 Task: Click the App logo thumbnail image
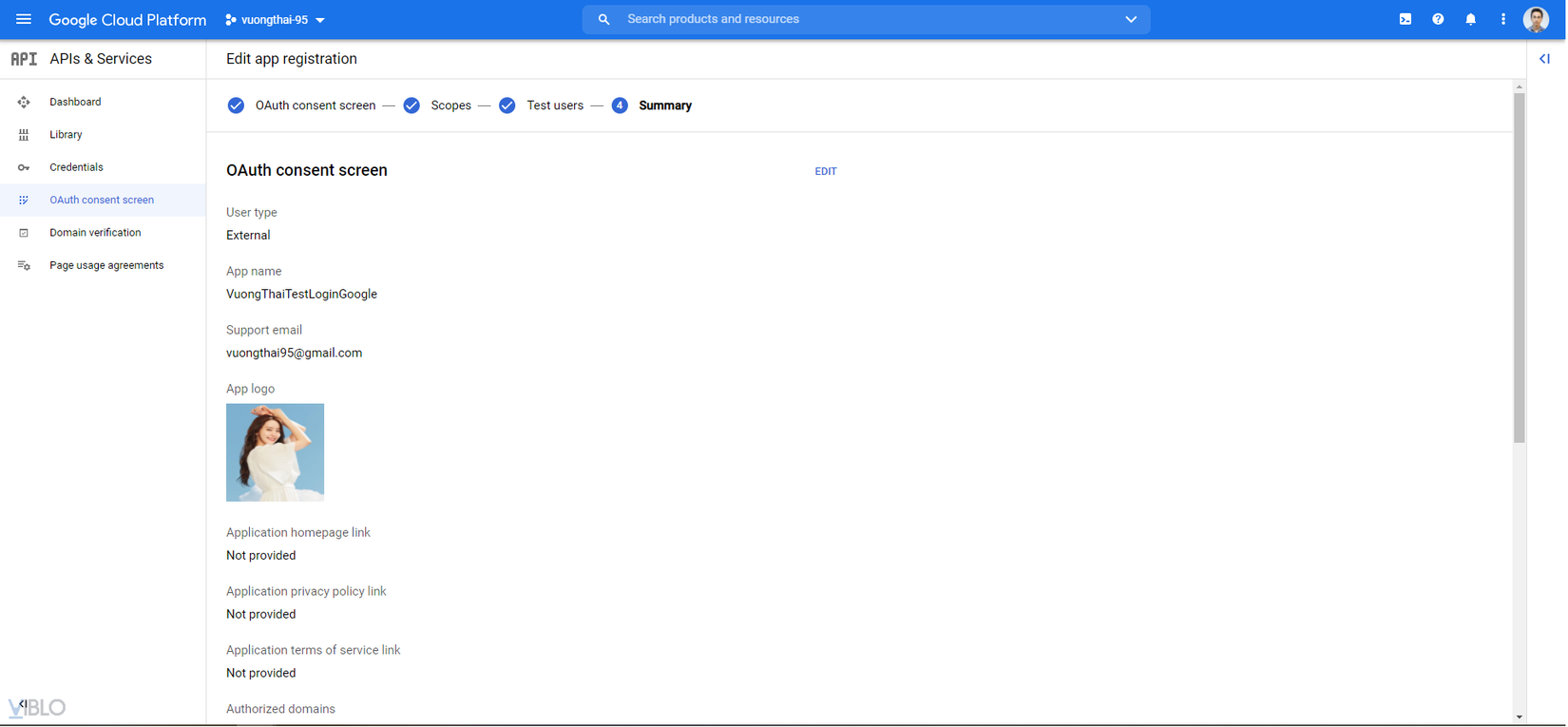(275, 452)
